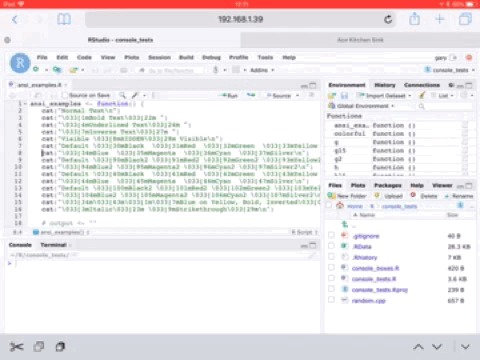Image resolution: width=480 pixels, height=360 pixels.
Task: Move to previous field with up chevron
Action: click(x=419, y=347)
